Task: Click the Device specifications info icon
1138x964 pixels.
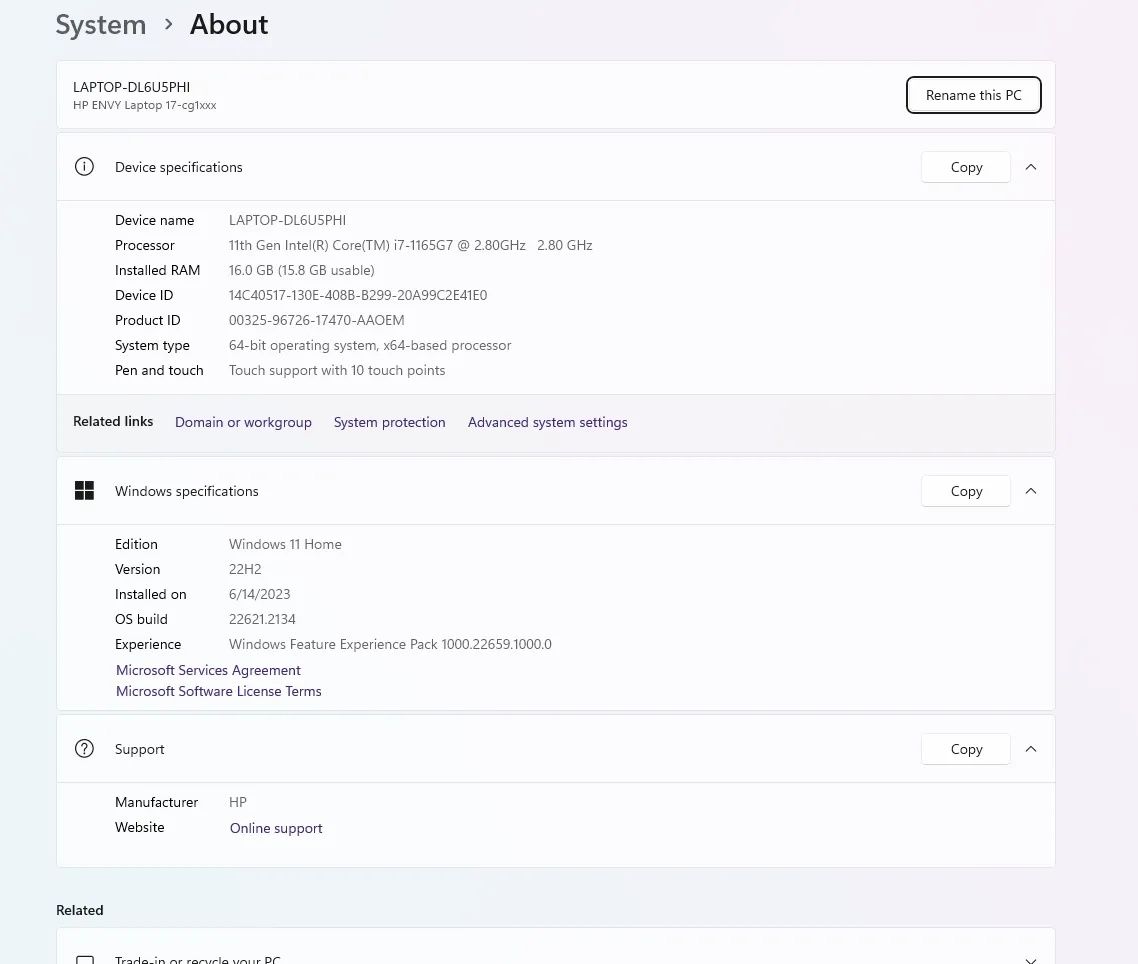Action: [x=84, y=167]
